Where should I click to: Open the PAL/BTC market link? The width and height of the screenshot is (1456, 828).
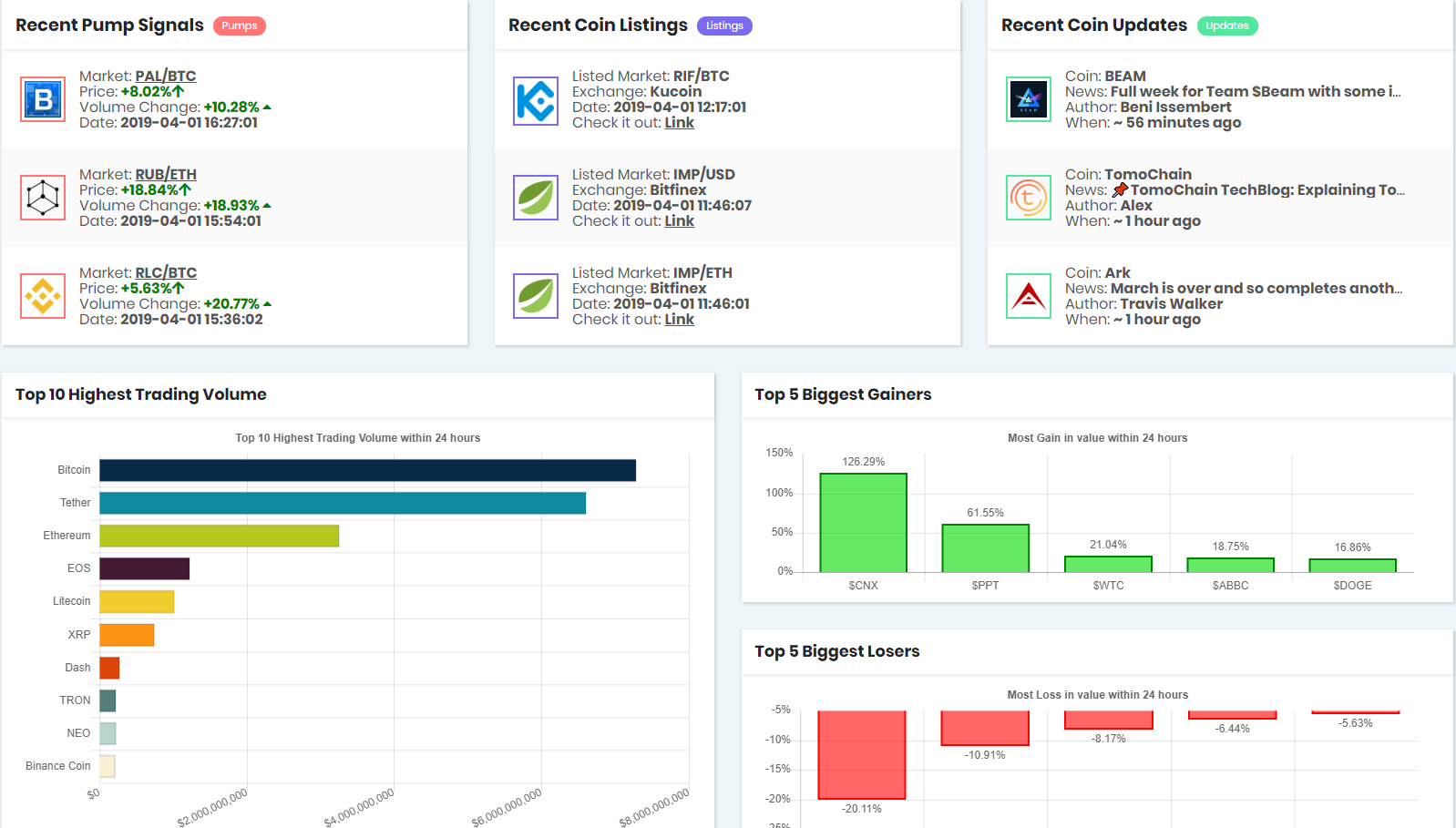(166, 76)
